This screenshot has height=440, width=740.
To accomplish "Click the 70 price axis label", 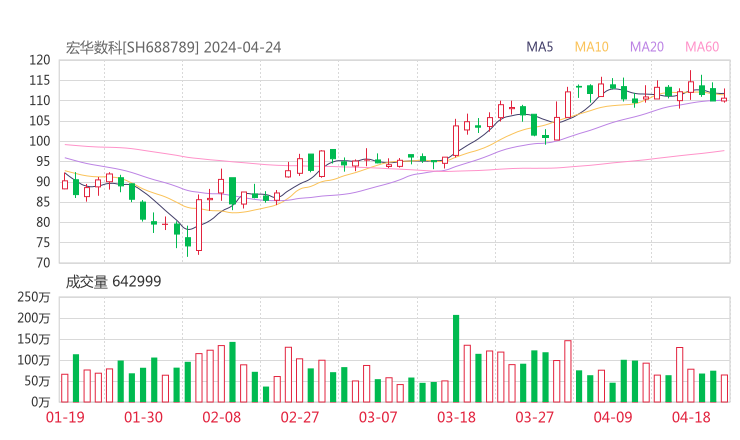I will pyautogui.click(x=43, y=263).
